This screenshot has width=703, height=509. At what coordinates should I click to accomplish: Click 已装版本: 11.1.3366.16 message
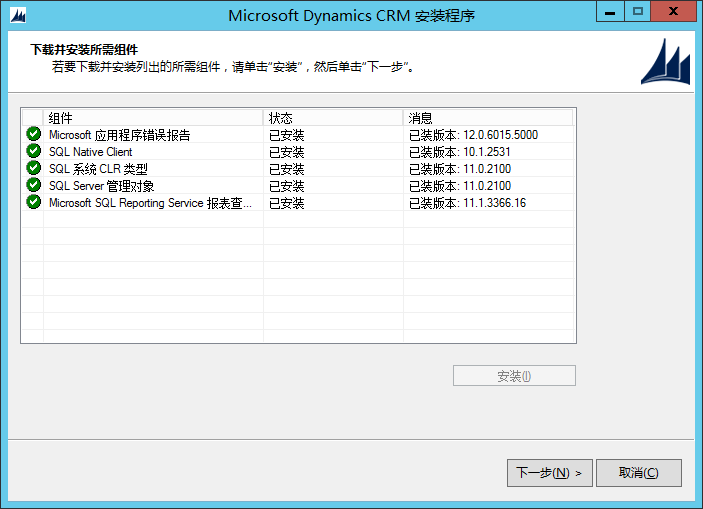click(467, 203)
